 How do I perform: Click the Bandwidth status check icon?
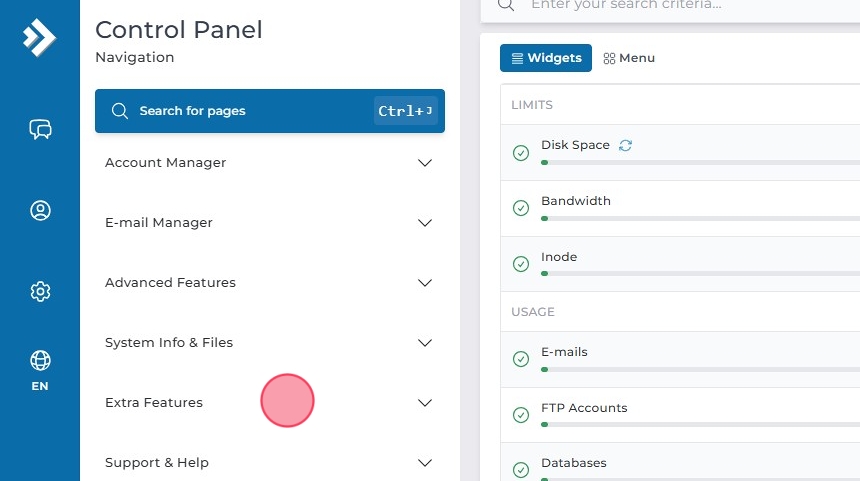(x=520, y=208)
